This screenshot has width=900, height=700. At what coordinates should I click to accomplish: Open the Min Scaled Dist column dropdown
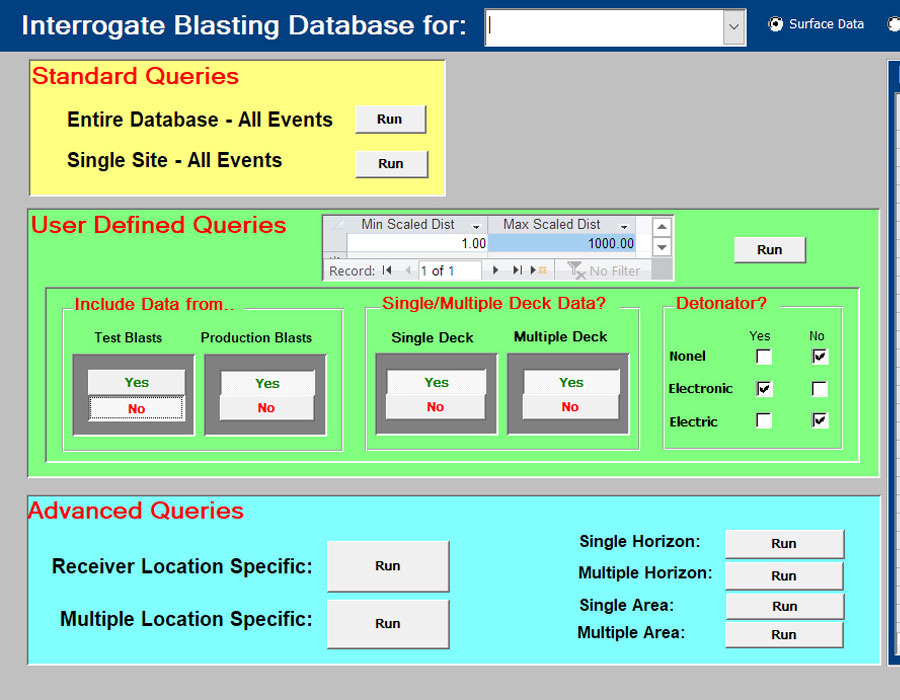(x=475, y=224)
